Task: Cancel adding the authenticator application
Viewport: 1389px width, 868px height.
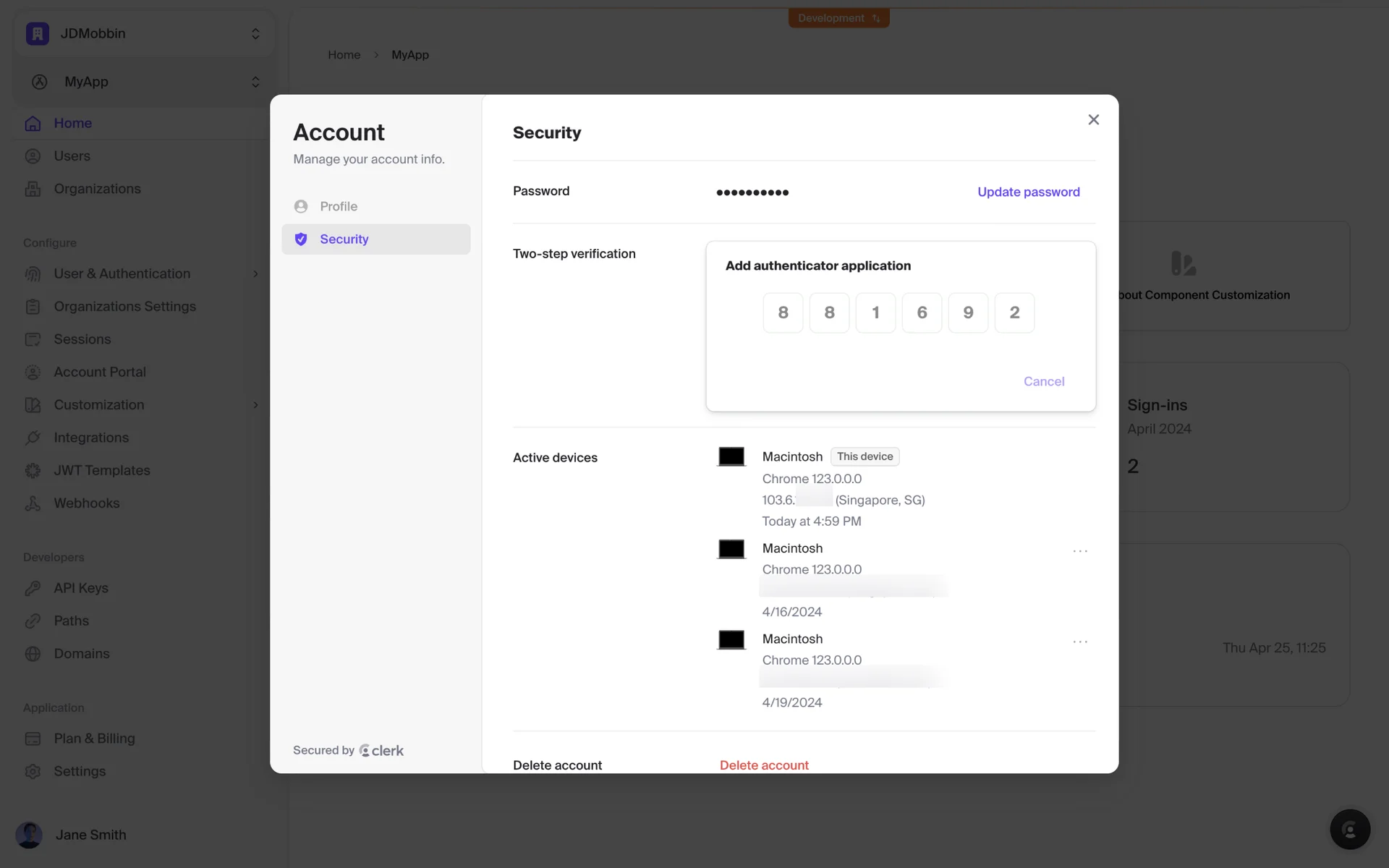Action: pyautogui.click(x=1043, y=381)
